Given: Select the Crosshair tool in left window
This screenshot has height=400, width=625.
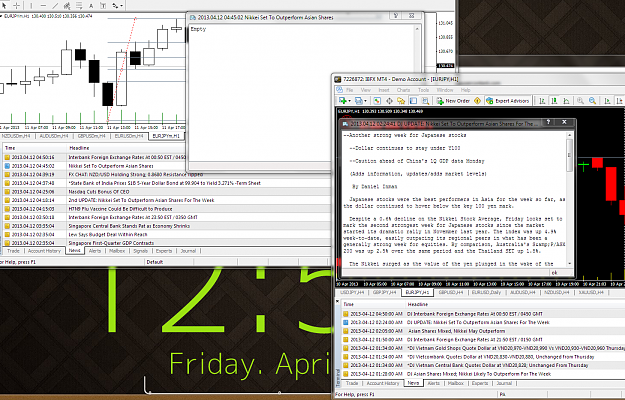Looking at the screenshot, I should click(x=16, y=5).
